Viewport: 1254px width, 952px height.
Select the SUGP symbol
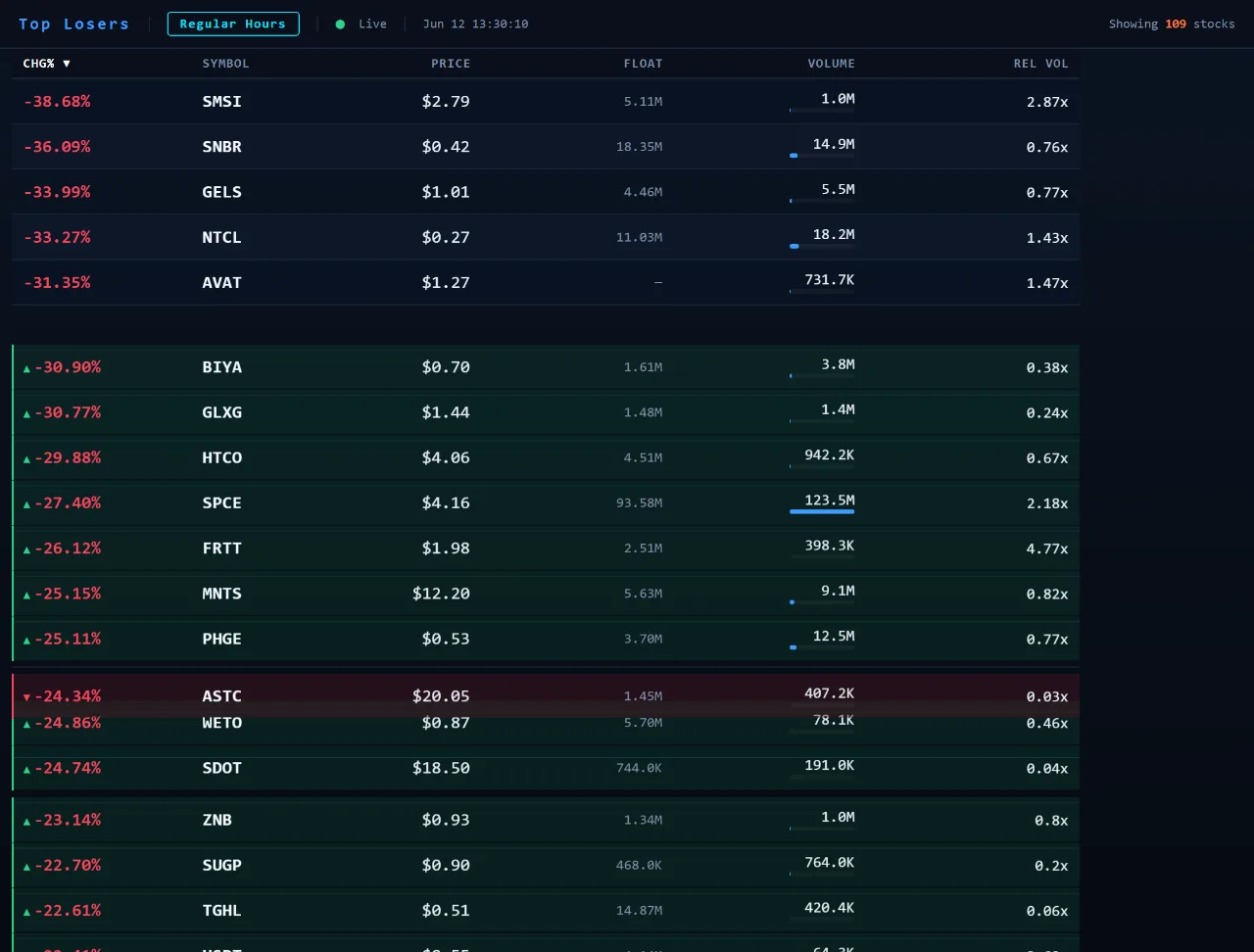[221, 865]
